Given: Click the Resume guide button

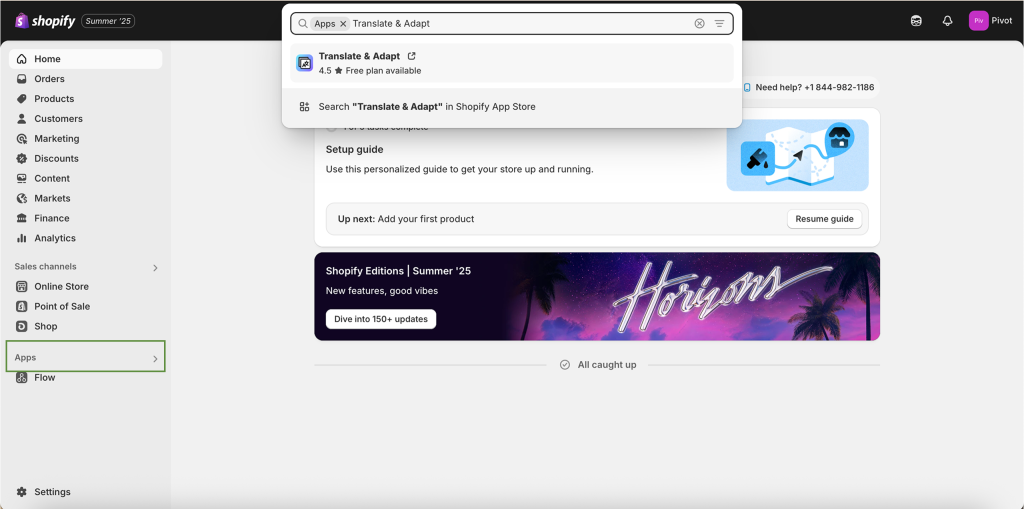Looking at the screenshot, I should [x=824, y=219].
